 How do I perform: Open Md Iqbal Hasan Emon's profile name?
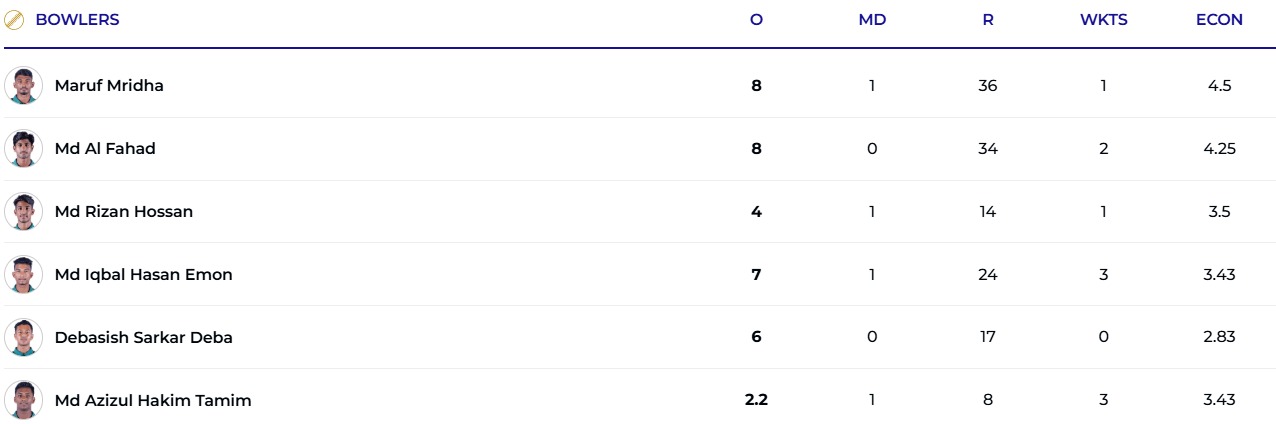click(143, 275)
